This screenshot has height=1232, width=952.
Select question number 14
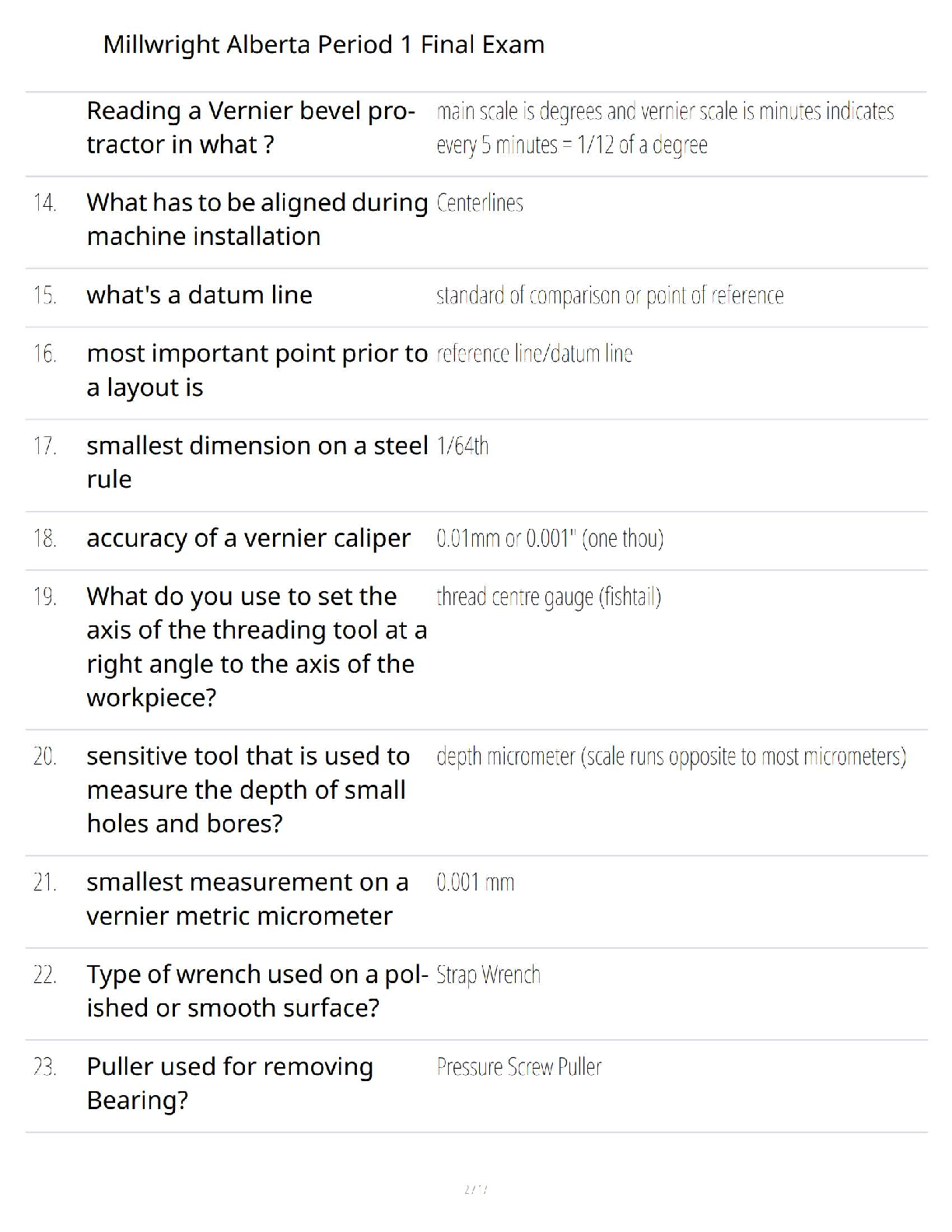(x=45, y=203)
